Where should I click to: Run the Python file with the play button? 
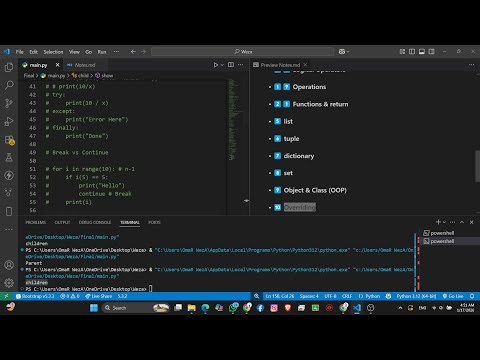point(215,65)
